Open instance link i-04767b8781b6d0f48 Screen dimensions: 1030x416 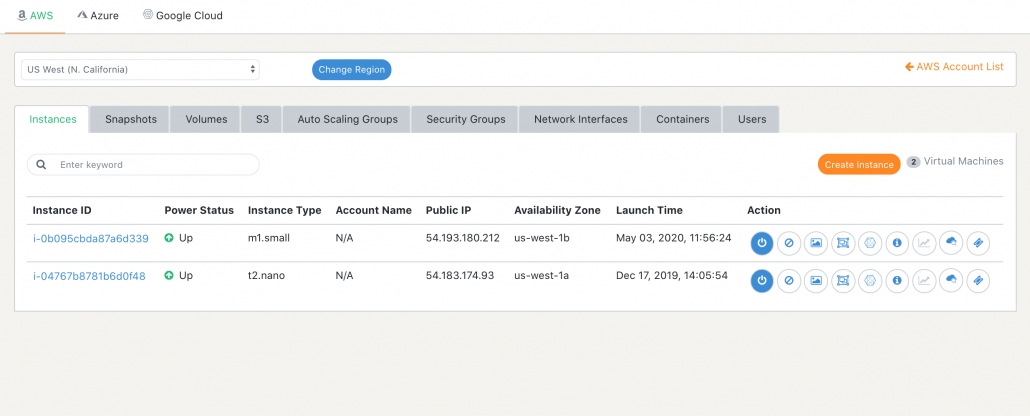pos(89,275)
